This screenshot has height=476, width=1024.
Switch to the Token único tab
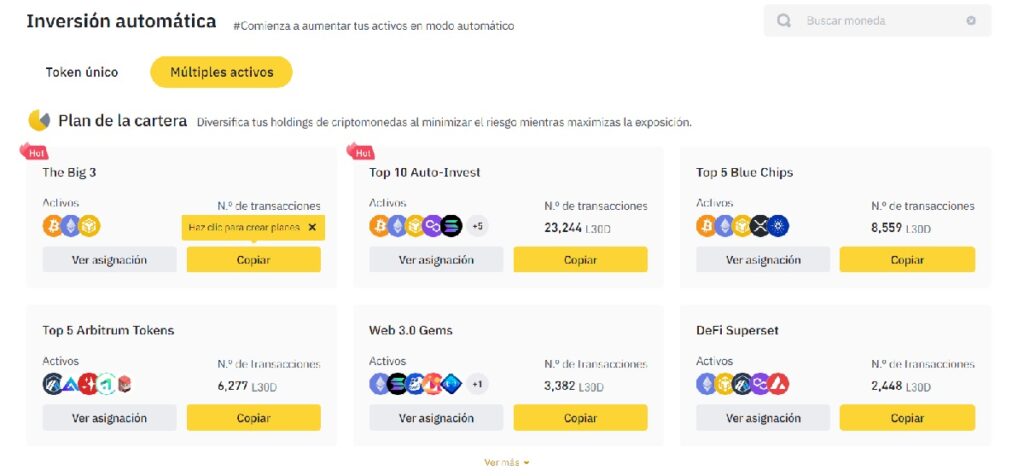pyautogui.click(x=82, y=72)
